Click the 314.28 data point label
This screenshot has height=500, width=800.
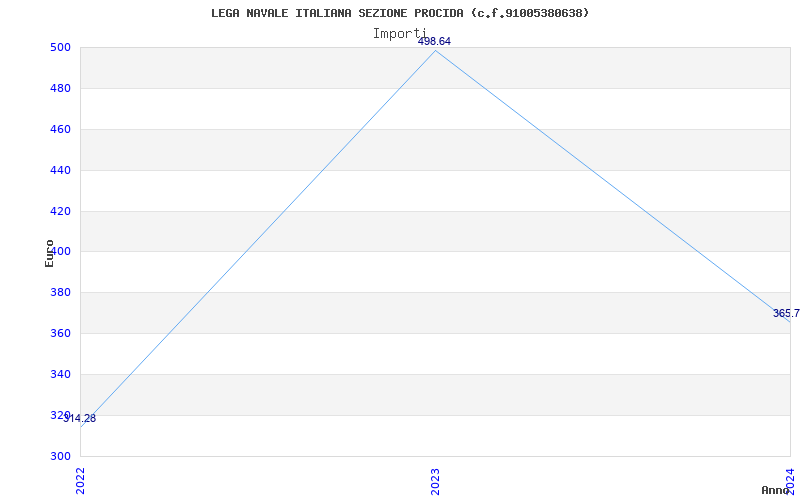tap(80, 418)
